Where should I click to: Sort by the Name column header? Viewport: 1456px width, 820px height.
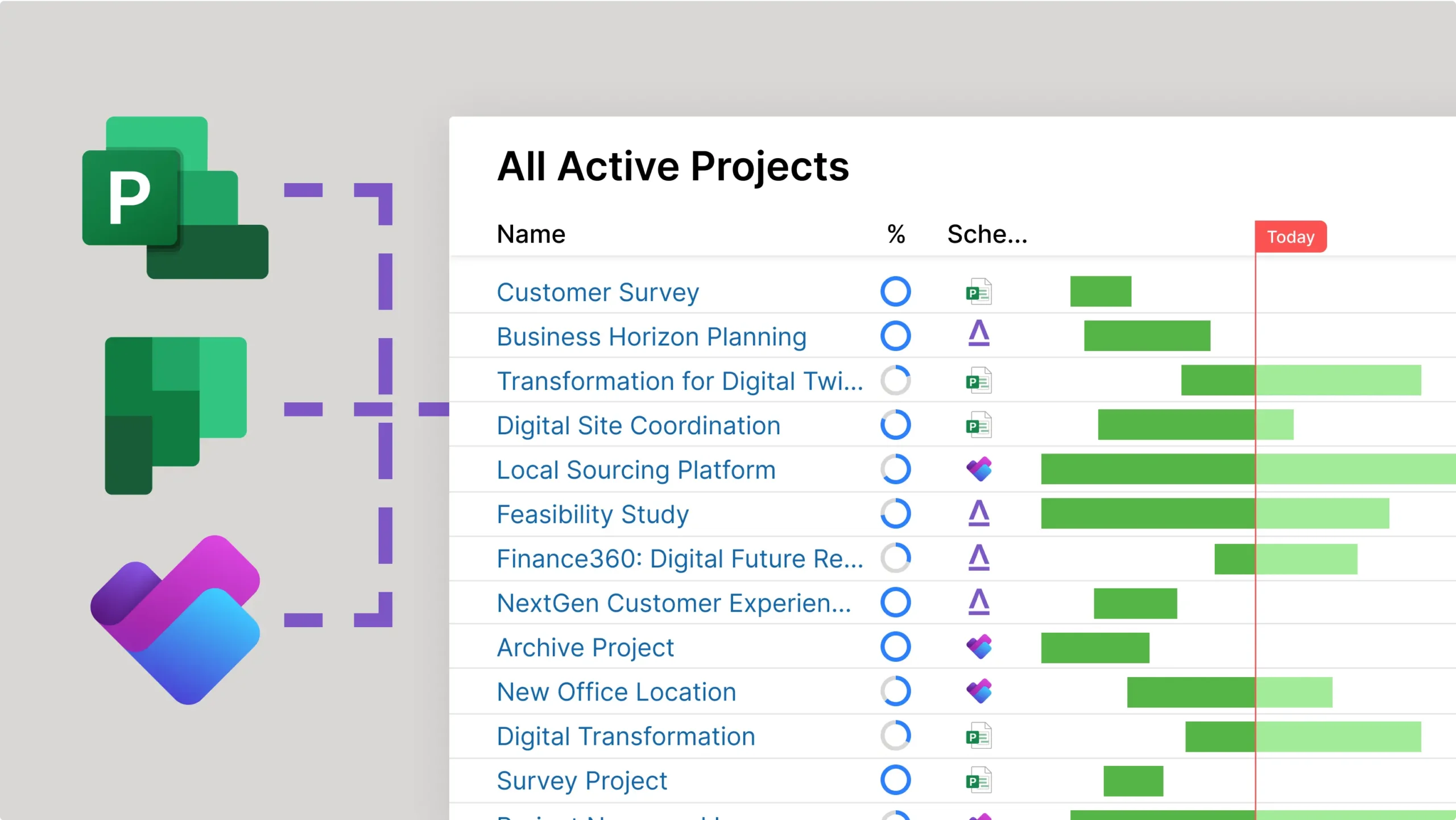531,234
